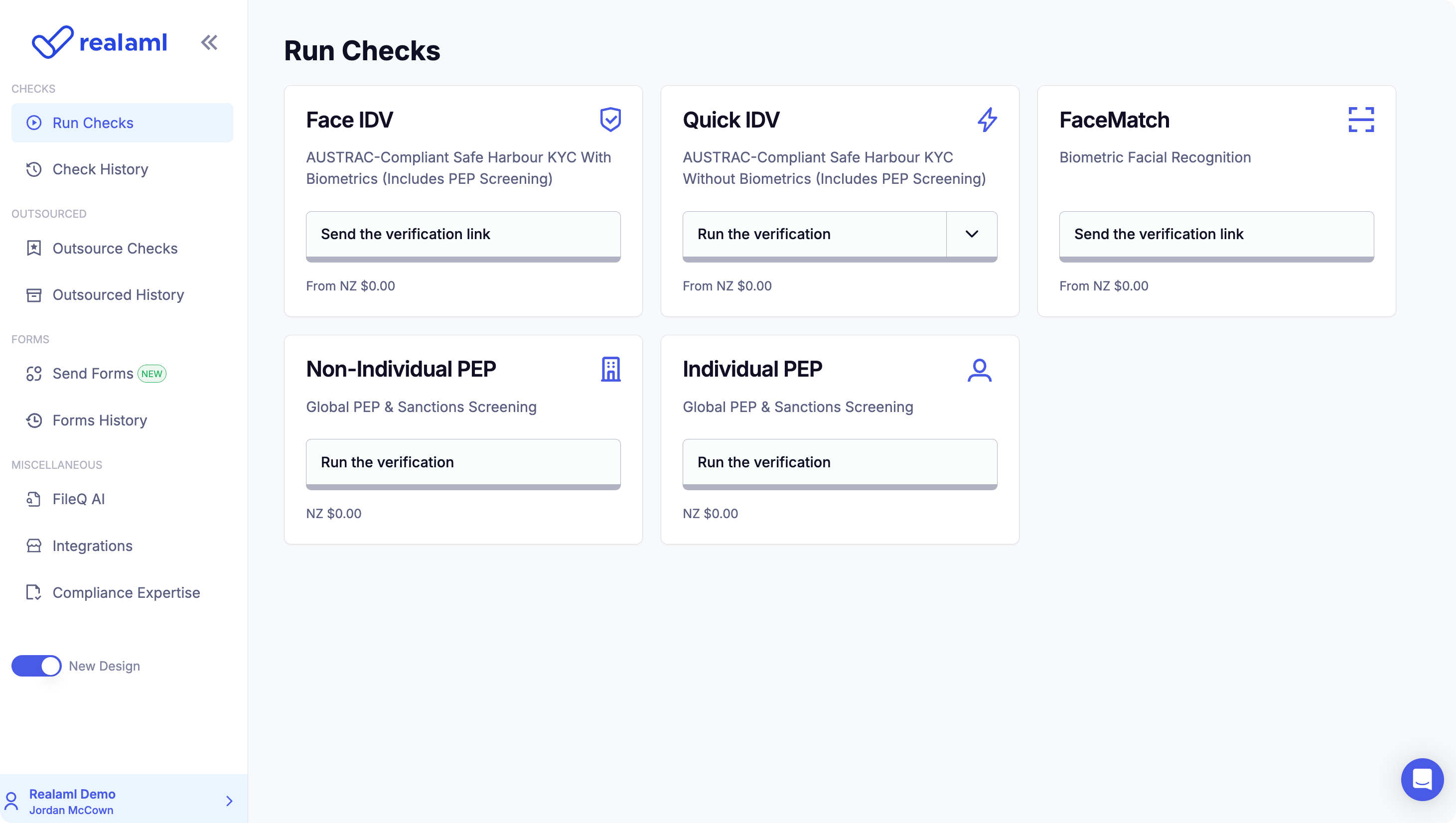The width and height of the screenshot is (1456, 823).
Task: Click the Face IDV shield icon
Action: (610, 120)
